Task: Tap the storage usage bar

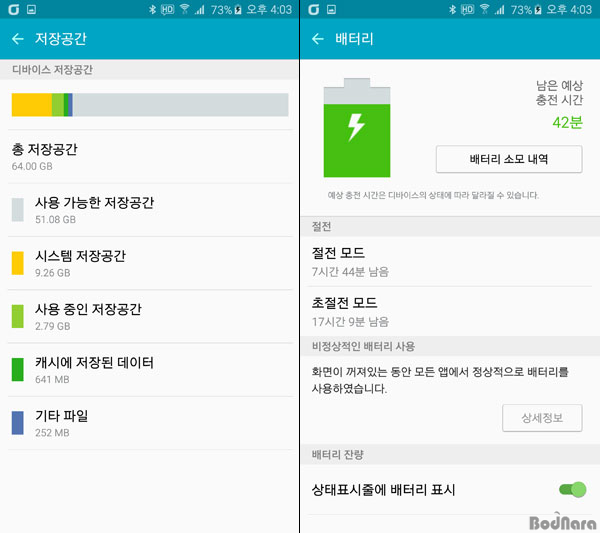Action: coord(150,104)
